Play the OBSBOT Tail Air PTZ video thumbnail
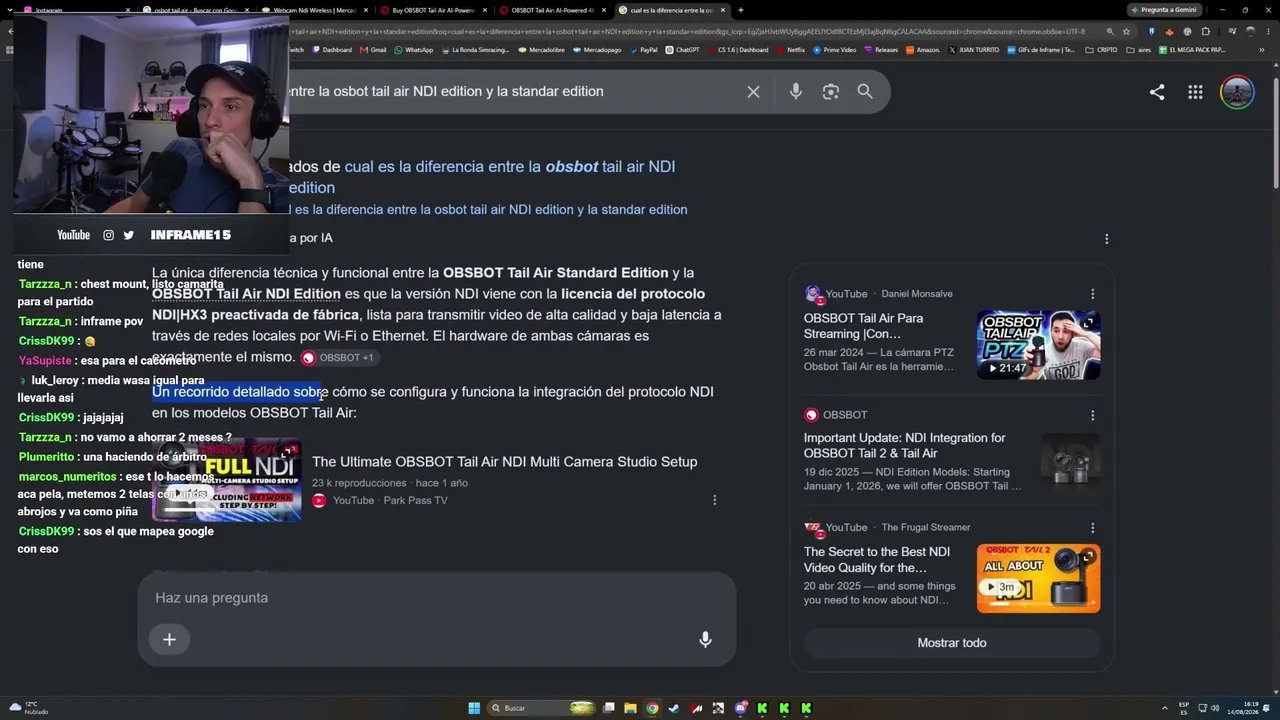This screenshot has height=720, width=1280. coord(1038,345)
